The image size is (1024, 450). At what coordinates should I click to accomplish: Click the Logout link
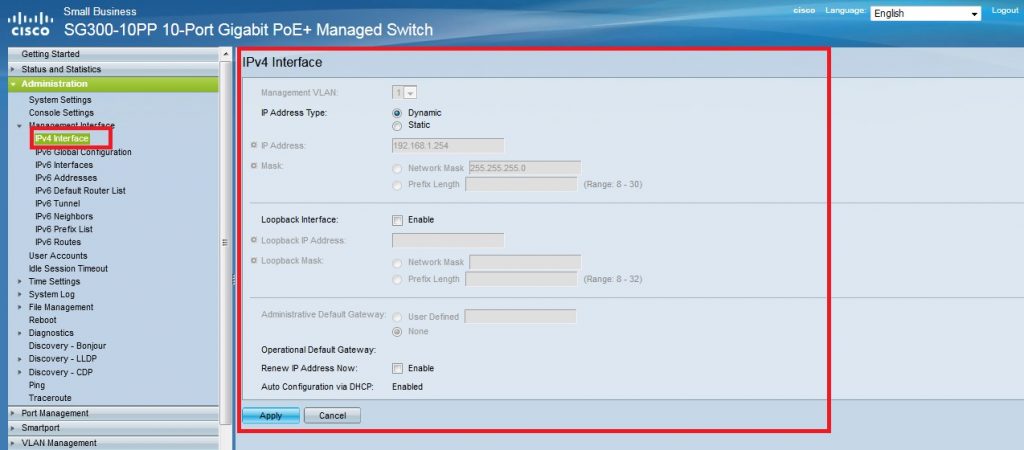[x=1004, y=10]
